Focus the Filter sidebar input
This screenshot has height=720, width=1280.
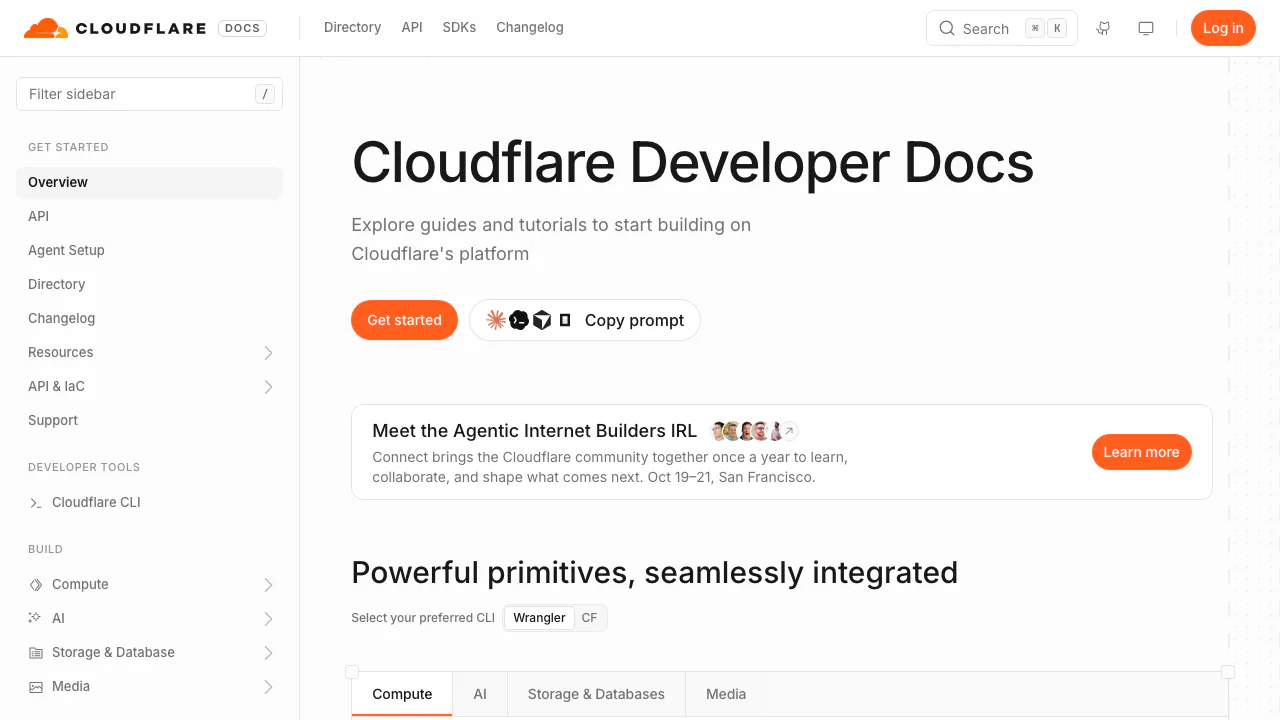pos(149,94)
